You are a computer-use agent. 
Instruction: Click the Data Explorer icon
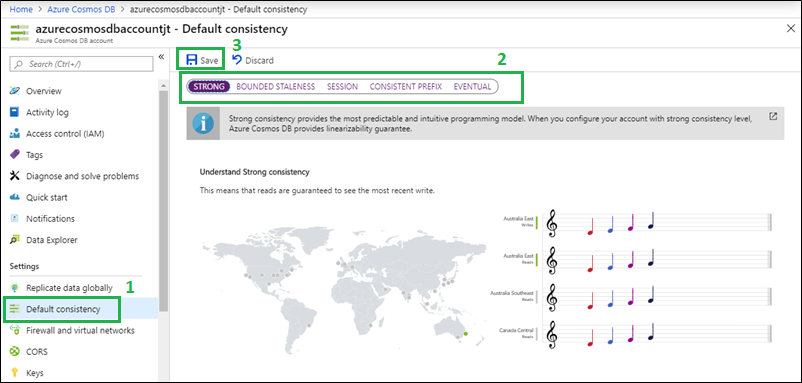point(15,240)
